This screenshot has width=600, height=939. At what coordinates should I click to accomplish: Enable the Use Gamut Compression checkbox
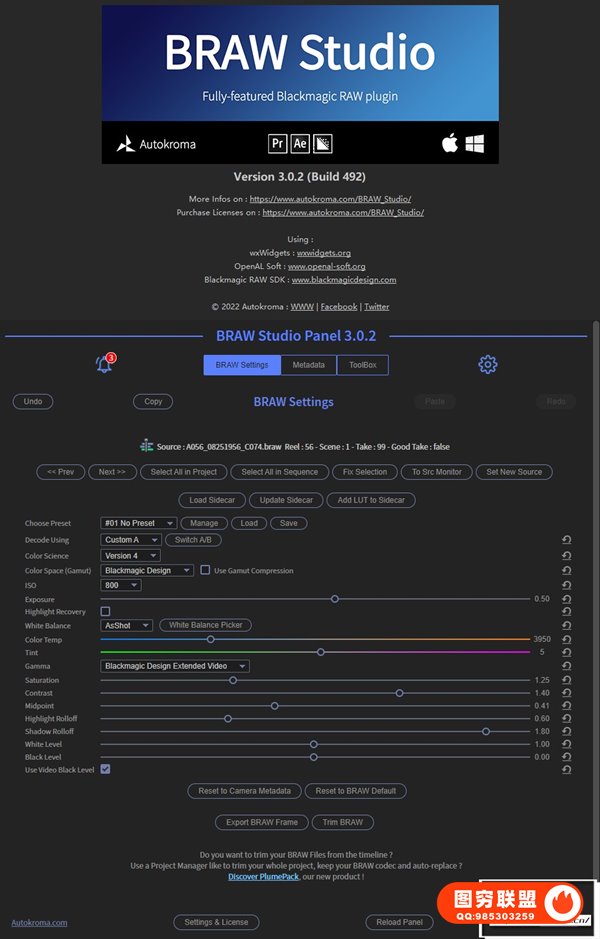(206, 570)
